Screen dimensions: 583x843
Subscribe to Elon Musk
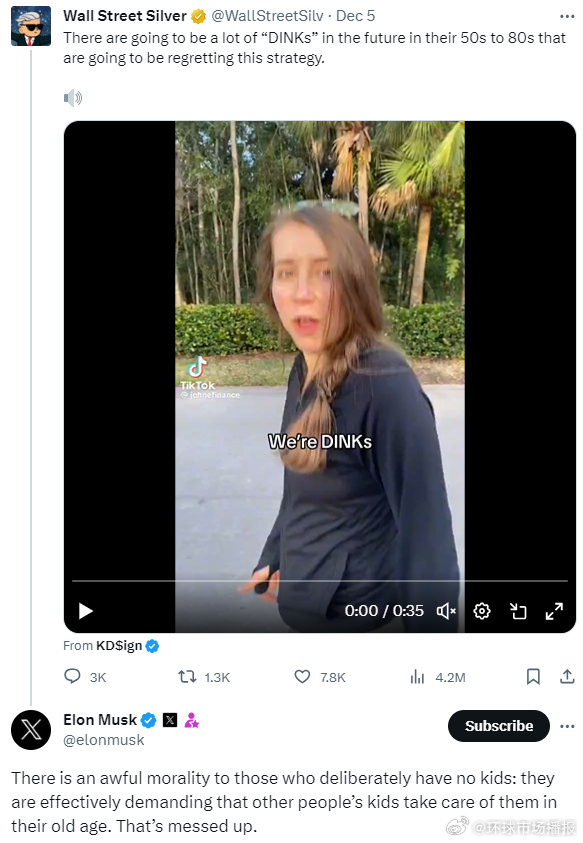[x=499, y=726]
